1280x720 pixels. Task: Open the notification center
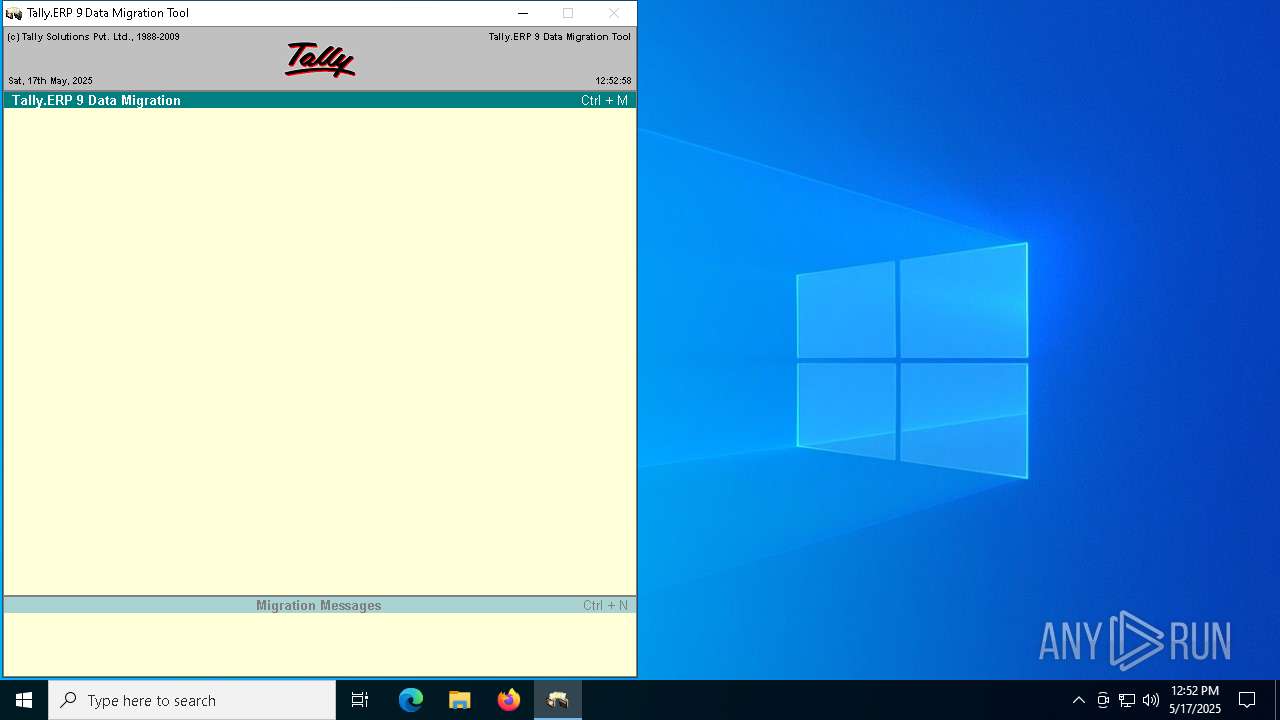tap(1247, 700)
